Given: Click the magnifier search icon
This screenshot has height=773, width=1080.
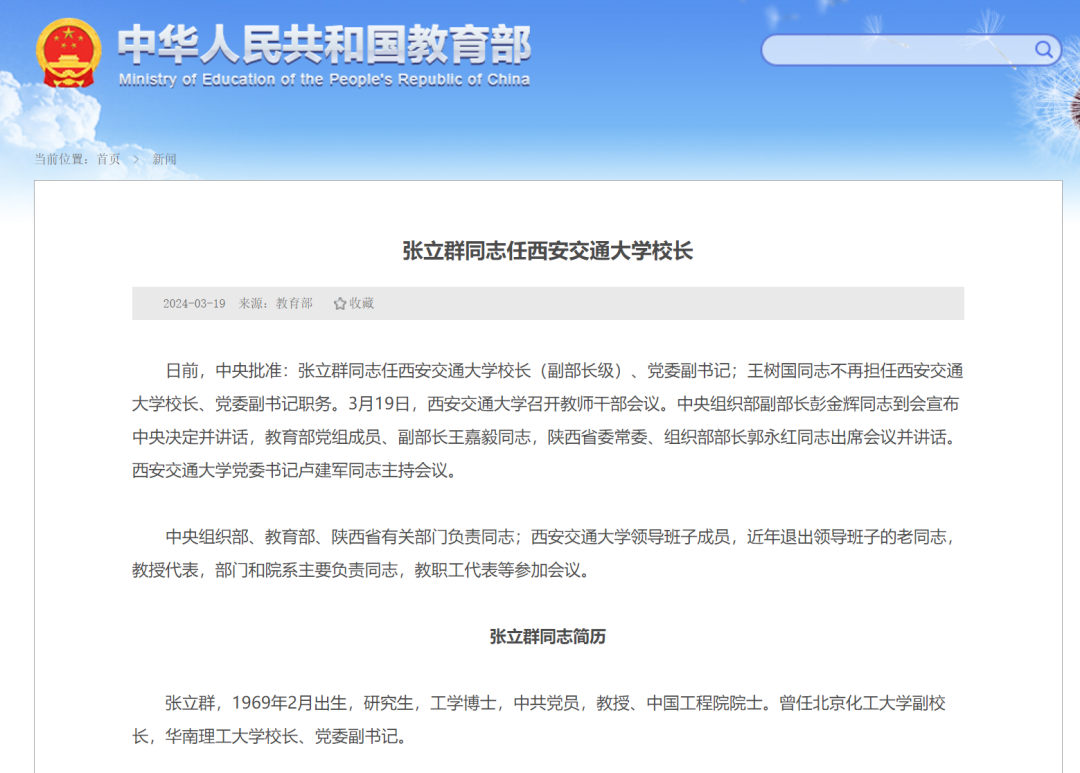Looking at the screenshot, I should 1043,49.
